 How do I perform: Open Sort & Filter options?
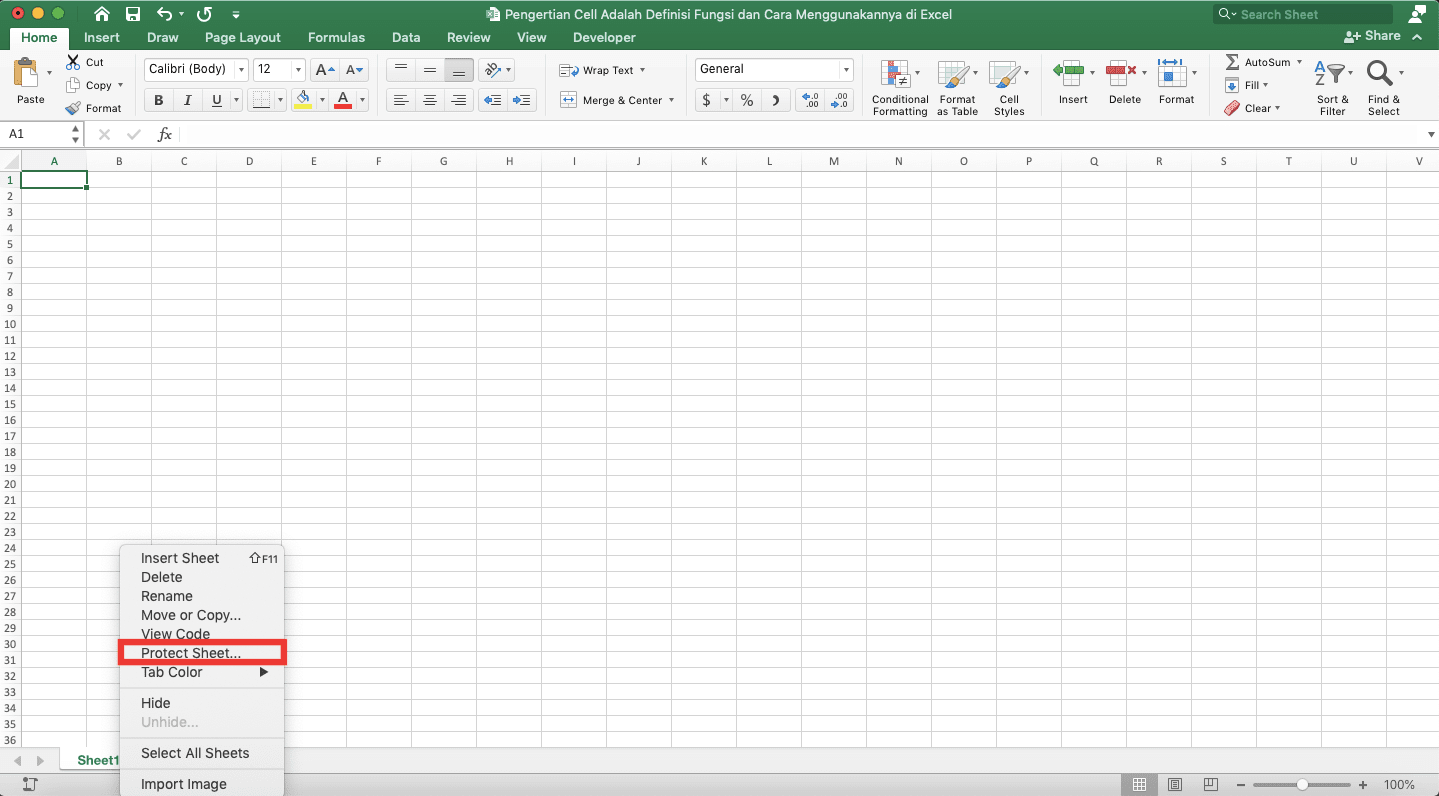(x=1332, y=88)
